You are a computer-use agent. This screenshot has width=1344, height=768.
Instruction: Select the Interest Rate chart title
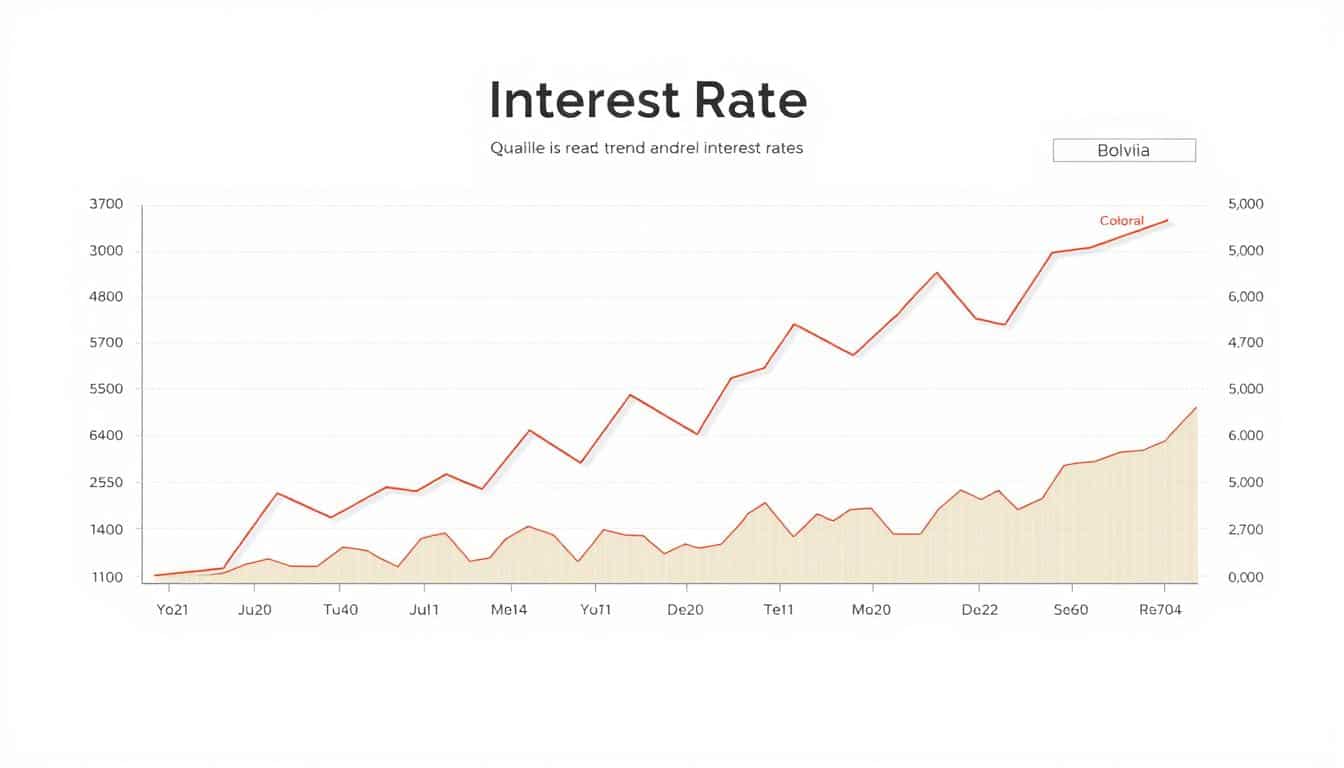pyautogui.click(x=648, y=101)
